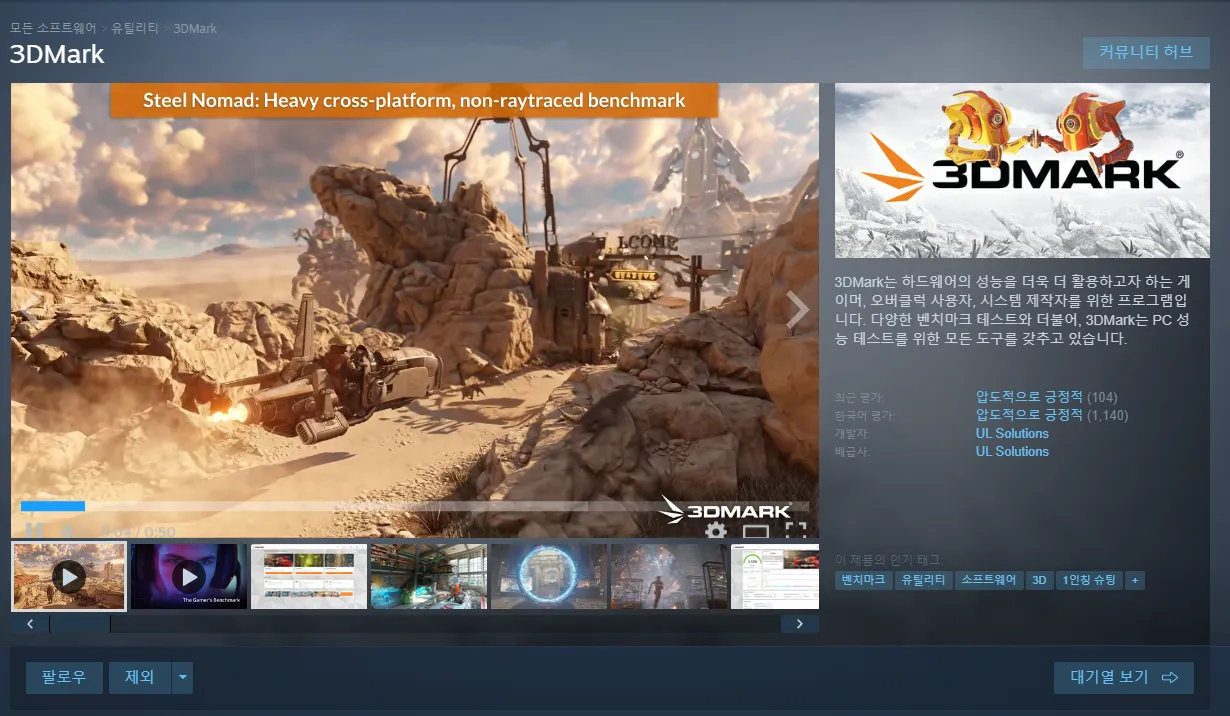
Task: Open 대기열 보기 queue button
Action: [1124, 677]
